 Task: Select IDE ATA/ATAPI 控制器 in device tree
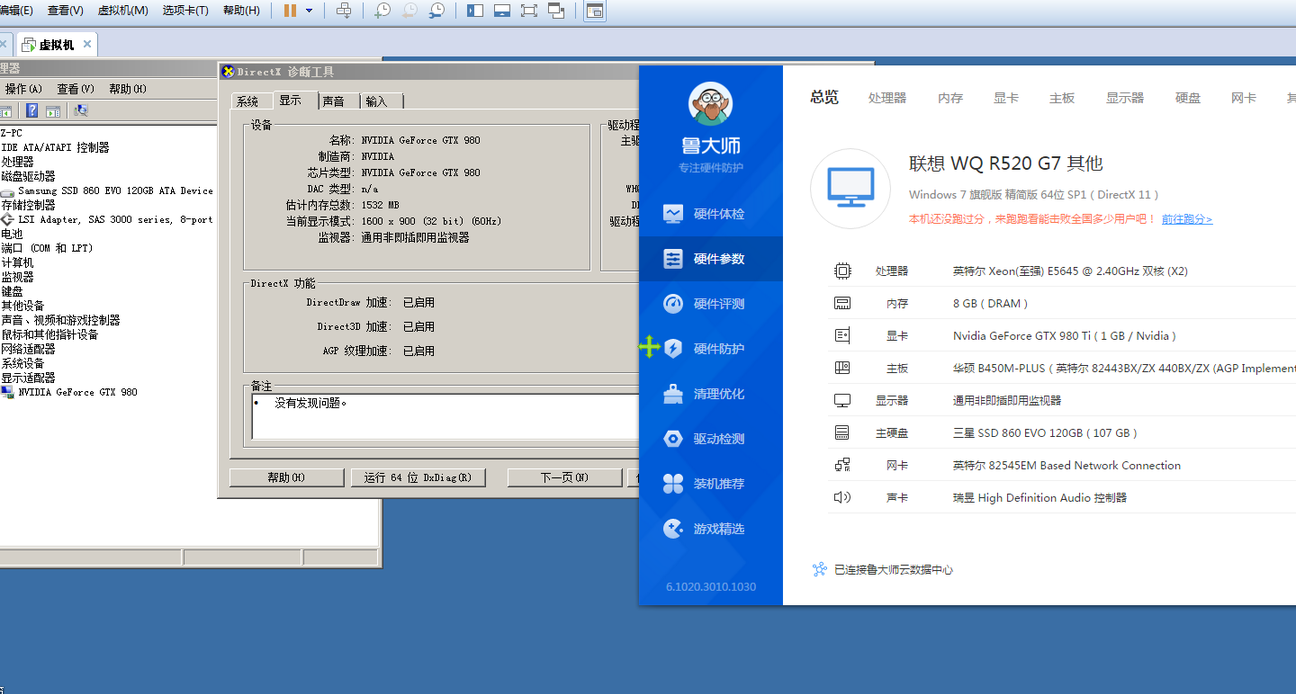click(x=55, y=148)
